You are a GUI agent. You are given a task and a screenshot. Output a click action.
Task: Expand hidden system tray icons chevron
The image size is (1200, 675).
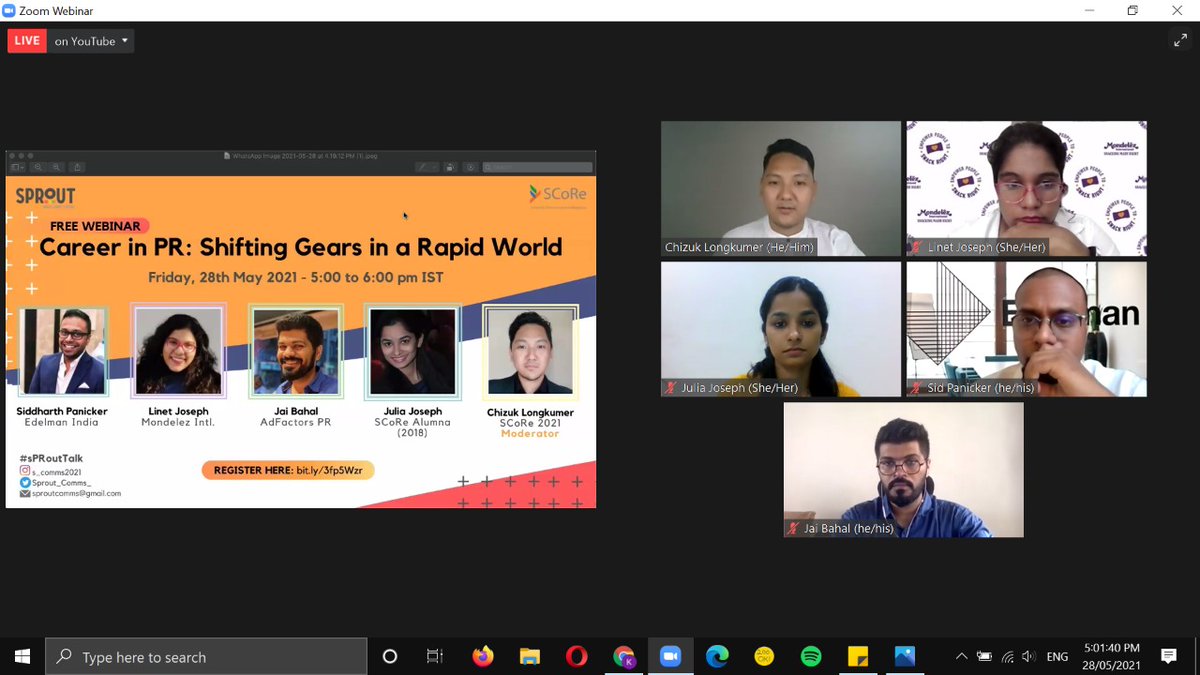coord(961,657)
